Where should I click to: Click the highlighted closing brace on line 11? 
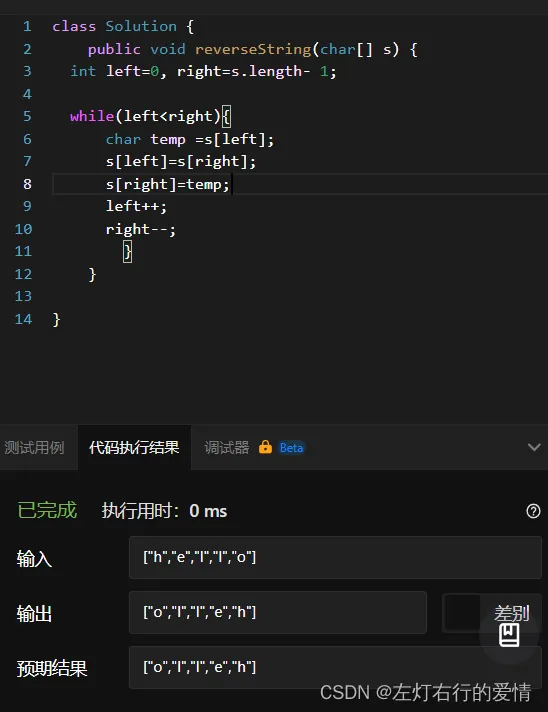128,251
